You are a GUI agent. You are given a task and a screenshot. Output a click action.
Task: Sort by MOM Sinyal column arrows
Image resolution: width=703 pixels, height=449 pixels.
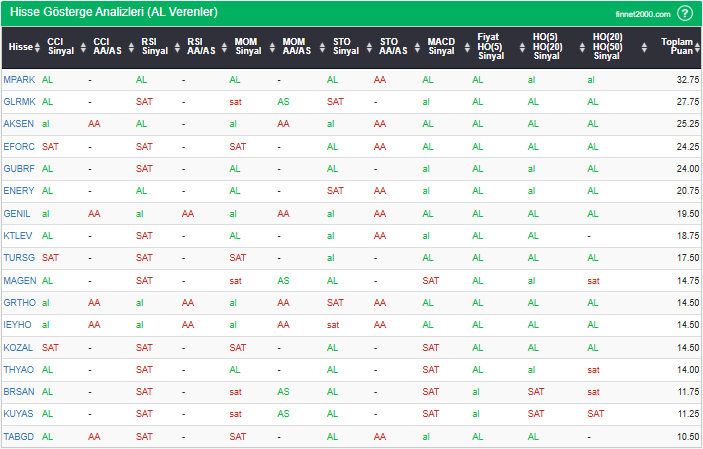[x=268, y=47]
